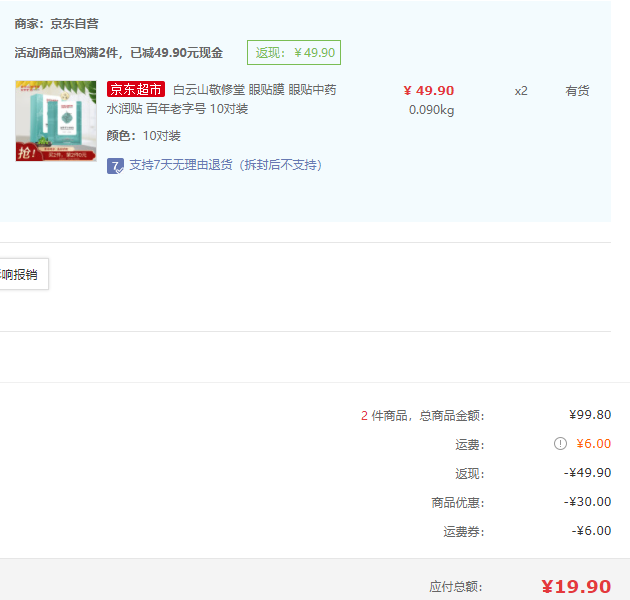The width and height of the screenshot is (630, 600).
Task: Click the 2 件商品，总商品金额 label
Action: [423, 415]
